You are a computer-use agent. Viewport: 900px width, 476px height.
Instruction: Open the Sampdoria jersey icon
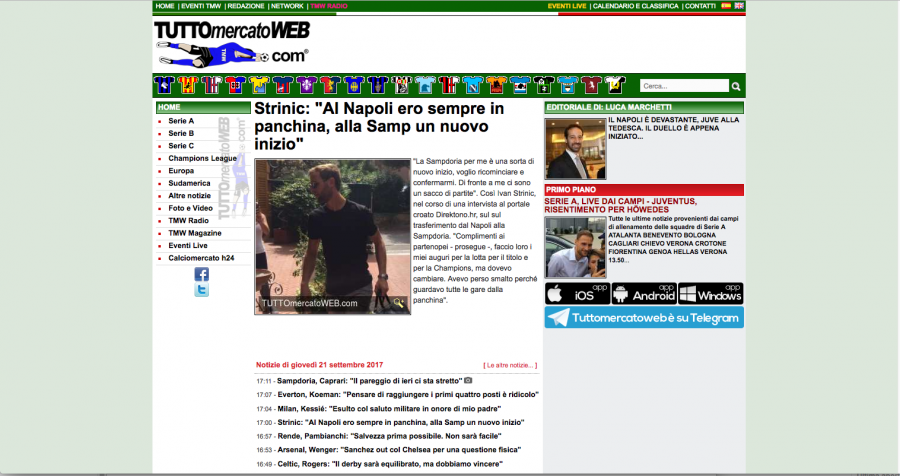pos(520,85)
